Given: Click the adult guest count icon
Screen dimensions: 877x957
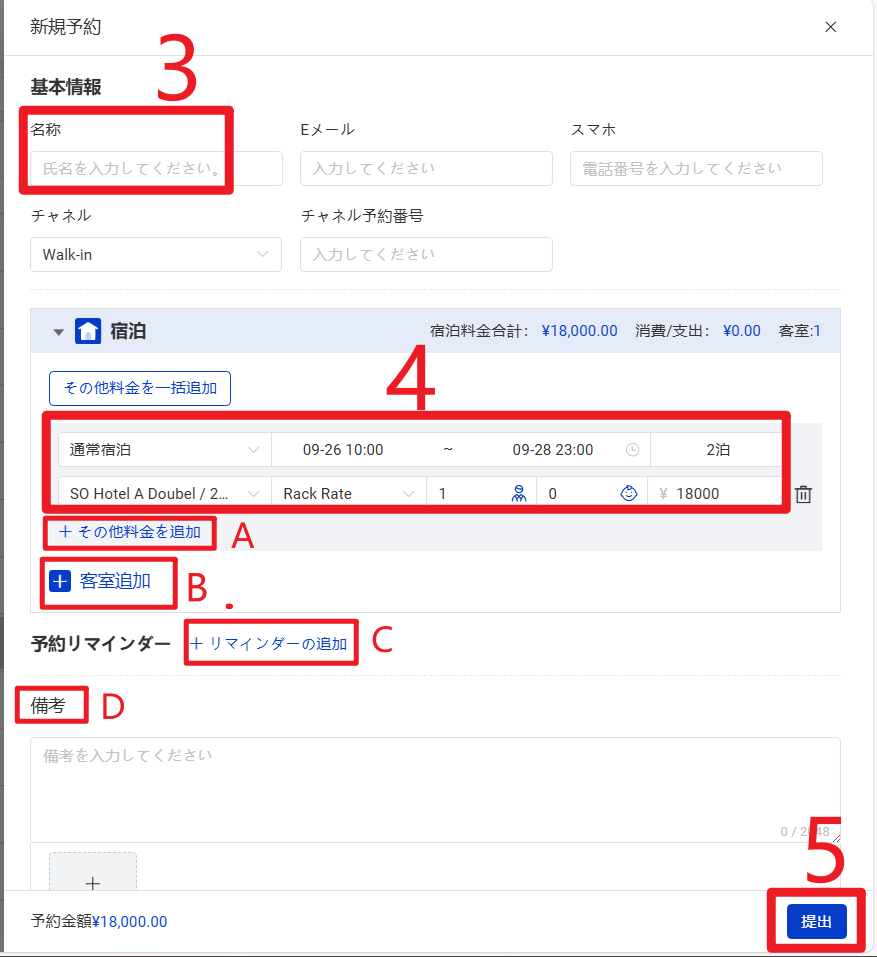Looking at the screenshot, I should [x=519, y=493].
